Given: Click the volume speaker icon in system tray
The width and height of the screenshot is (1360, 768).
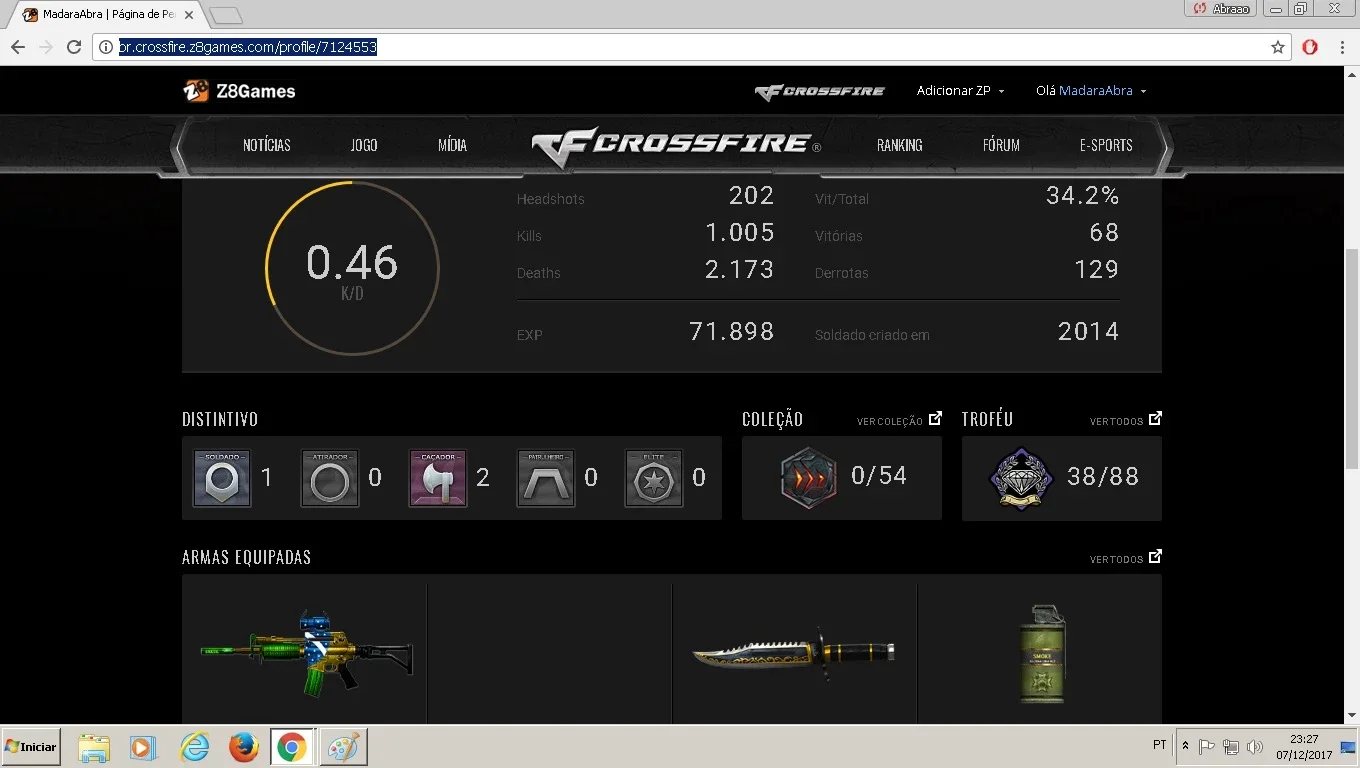Looking at the screenshot, I should point(1255,747).
